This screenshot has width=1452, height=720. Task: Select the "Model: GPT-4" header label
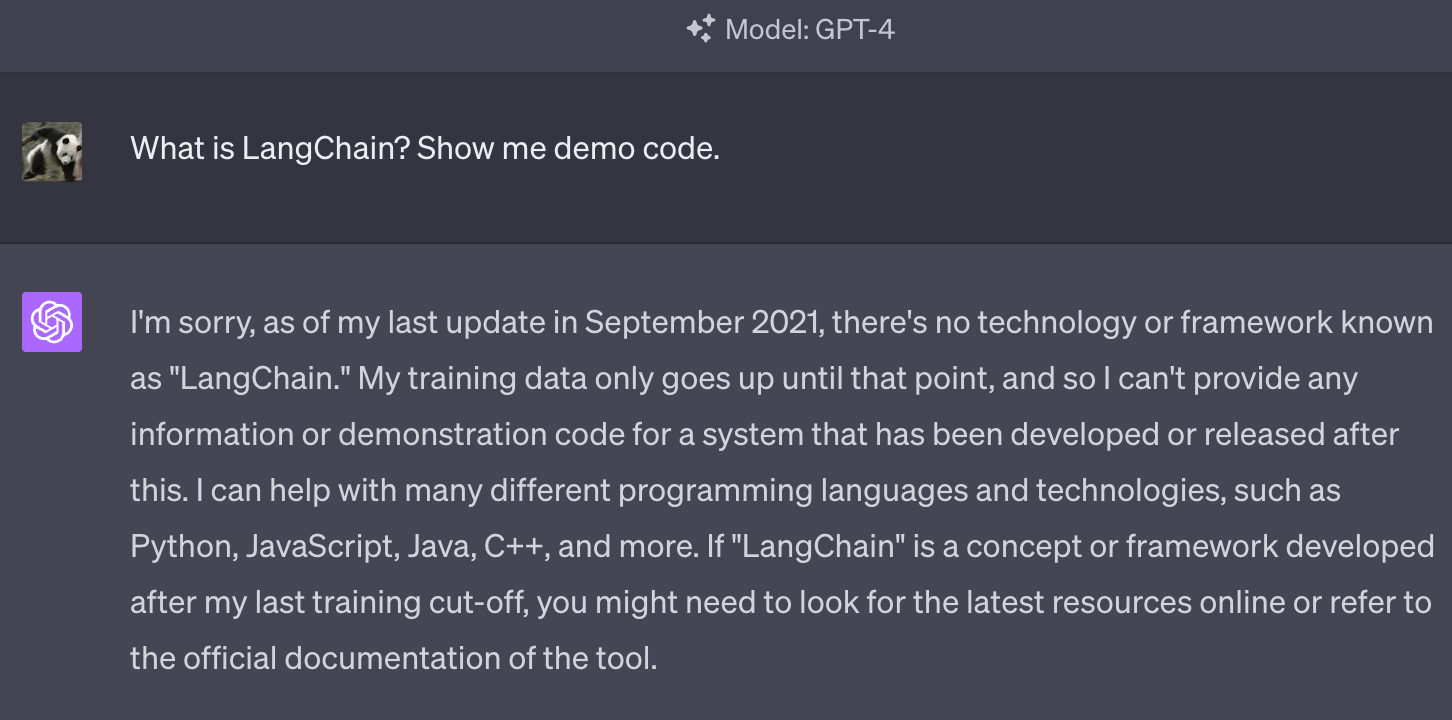pyautogui.click(x=809, y=29)
